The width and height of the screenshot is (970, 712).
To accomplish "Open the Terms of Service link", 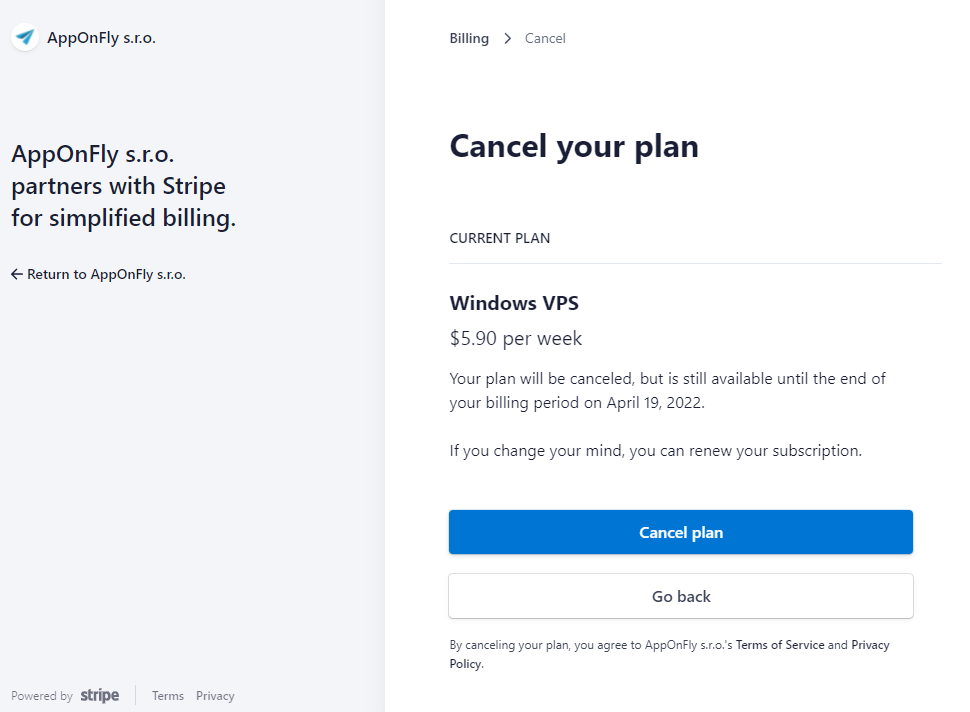I will pyautogui.click(x=779, y=645).
